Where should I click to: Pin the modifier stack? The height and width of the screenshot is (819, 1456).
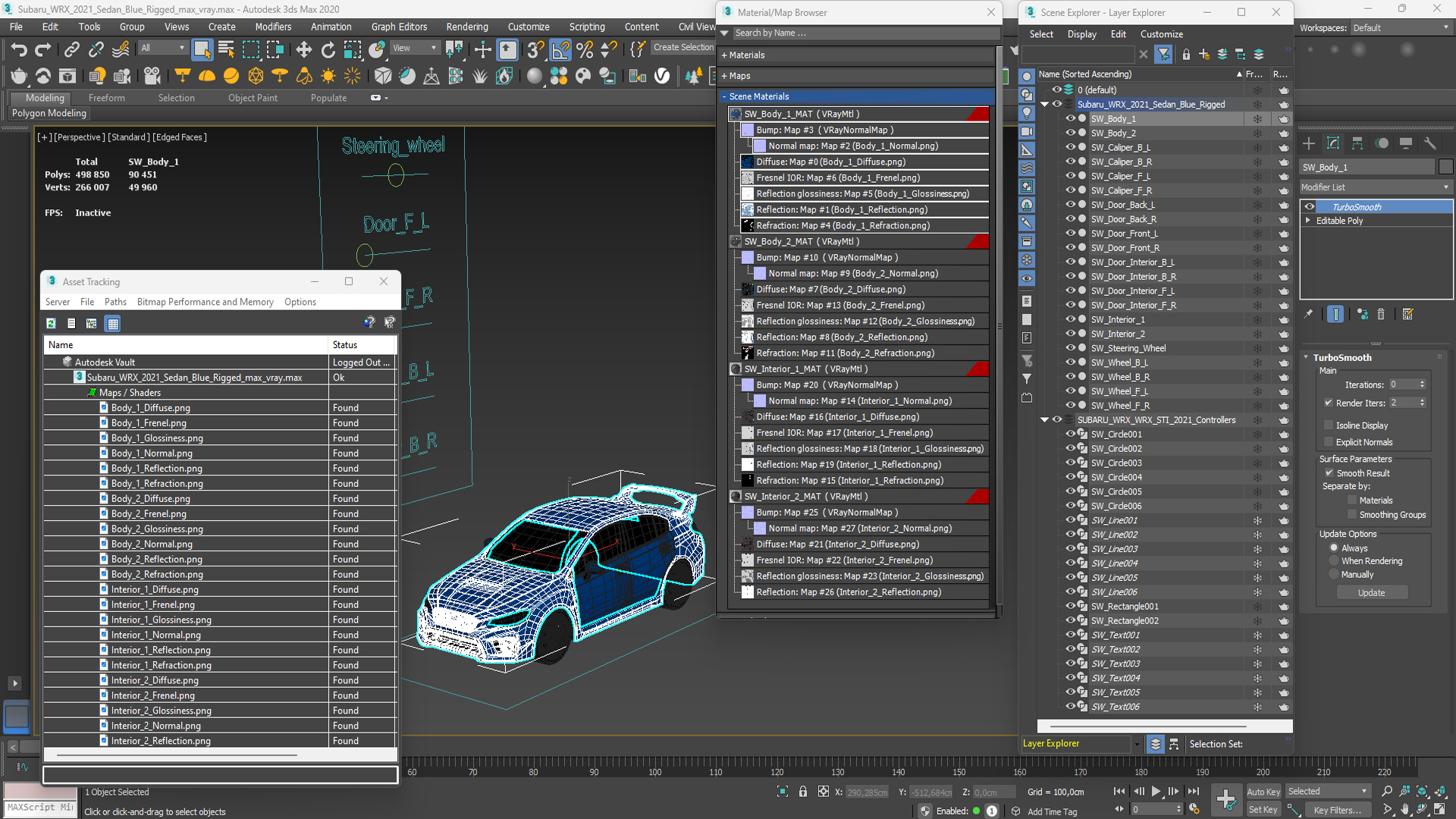[x=1308, y=314]
